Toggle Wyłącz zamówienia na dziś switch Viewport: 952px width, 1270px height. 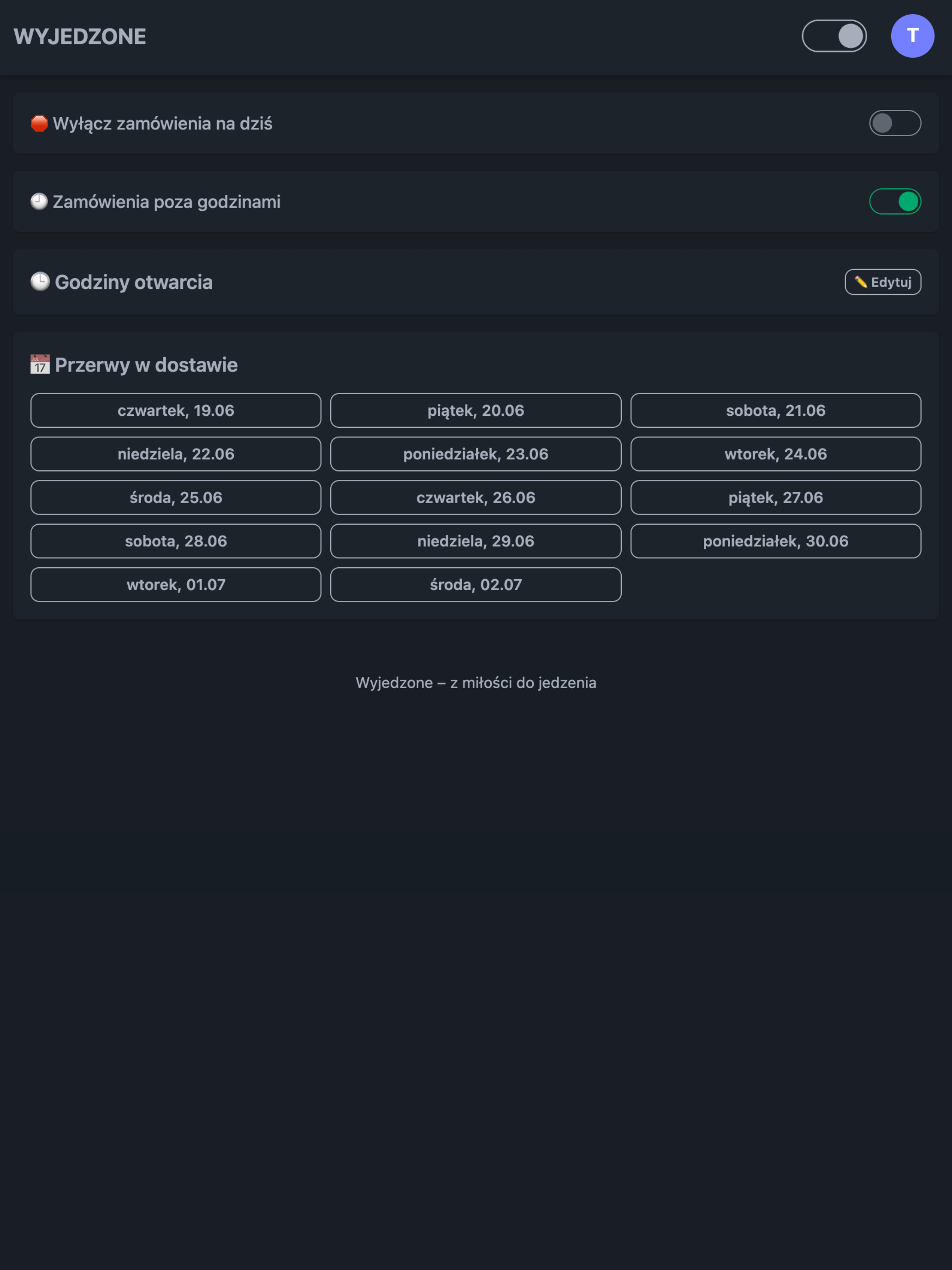pyautogui.click(x=895, y=123)
